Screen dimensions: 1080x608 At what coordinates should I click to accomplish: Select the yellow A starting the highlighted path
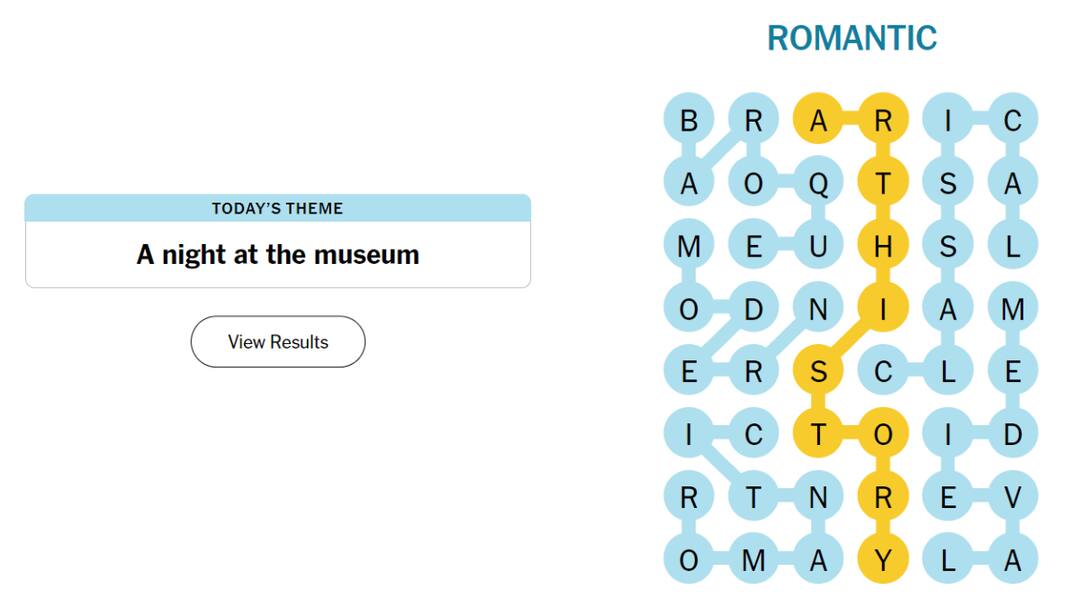pyautogui.click(x=818, y=118)
